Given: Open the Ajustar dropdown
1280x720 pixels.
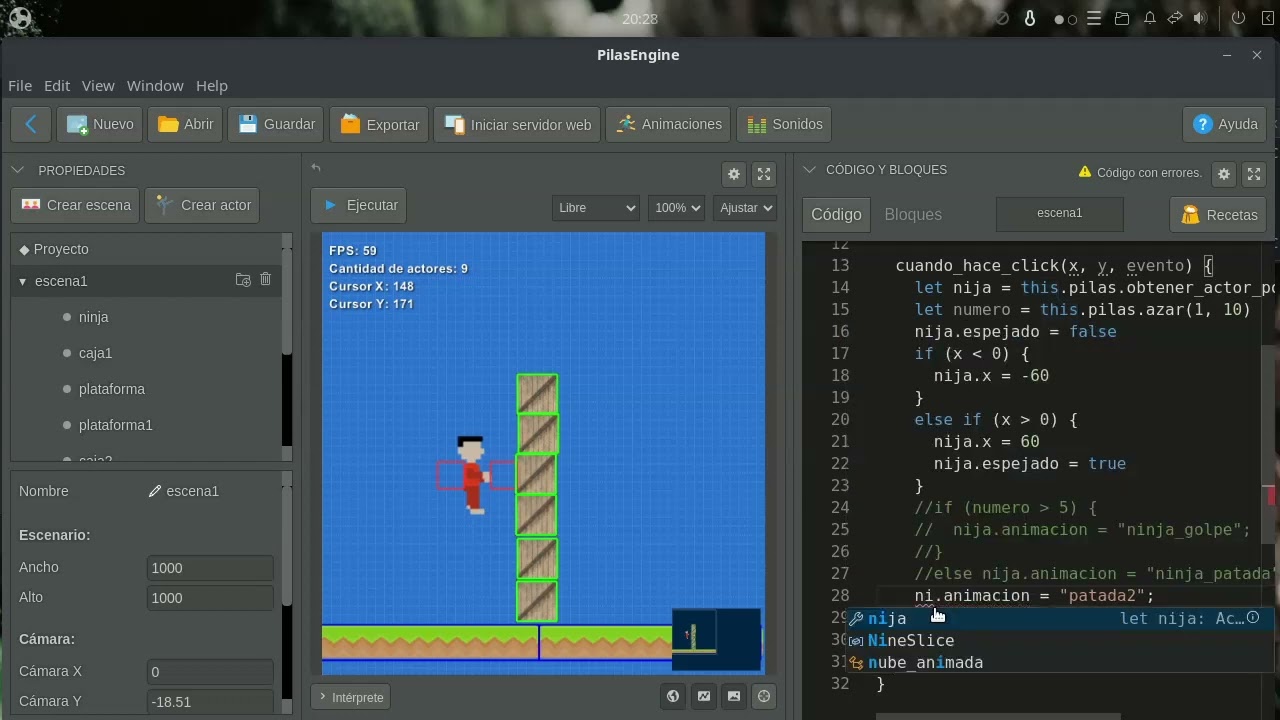Looking at the screenshot, I should point(745,207).
